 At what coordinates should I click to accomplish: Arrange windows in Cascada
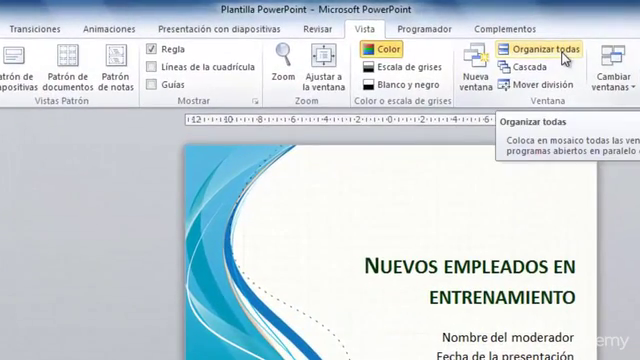pyautogui.click(x=522, y=67)
